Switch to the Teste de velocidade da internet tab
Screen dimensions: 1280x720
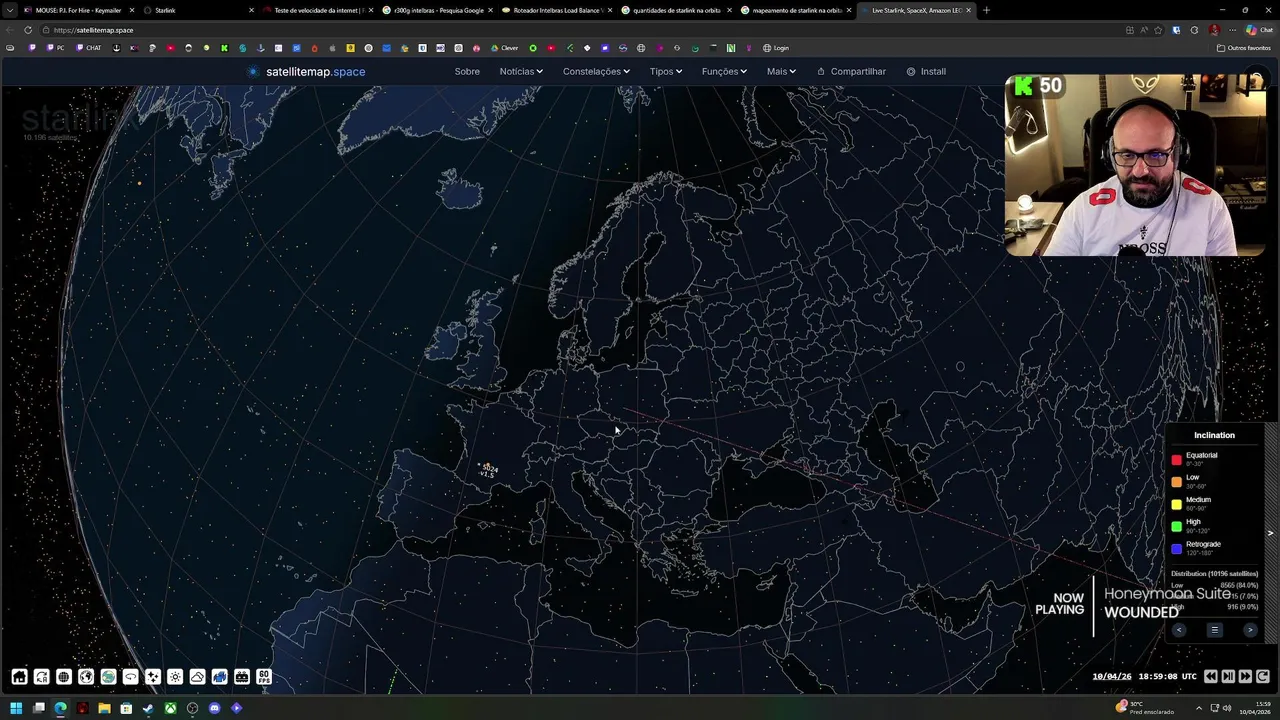pos(316,10)
